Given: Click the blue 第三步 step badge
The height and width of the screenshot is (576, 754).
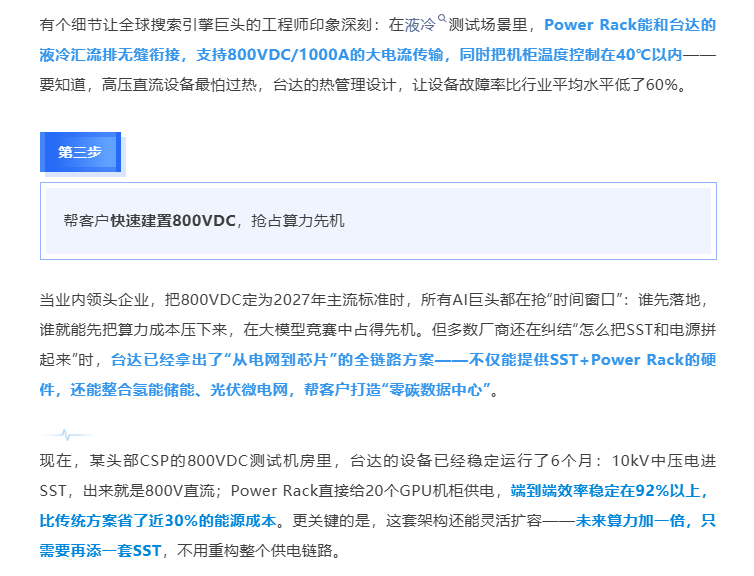Looking at the screenshot, I should (x=80, y=152).
